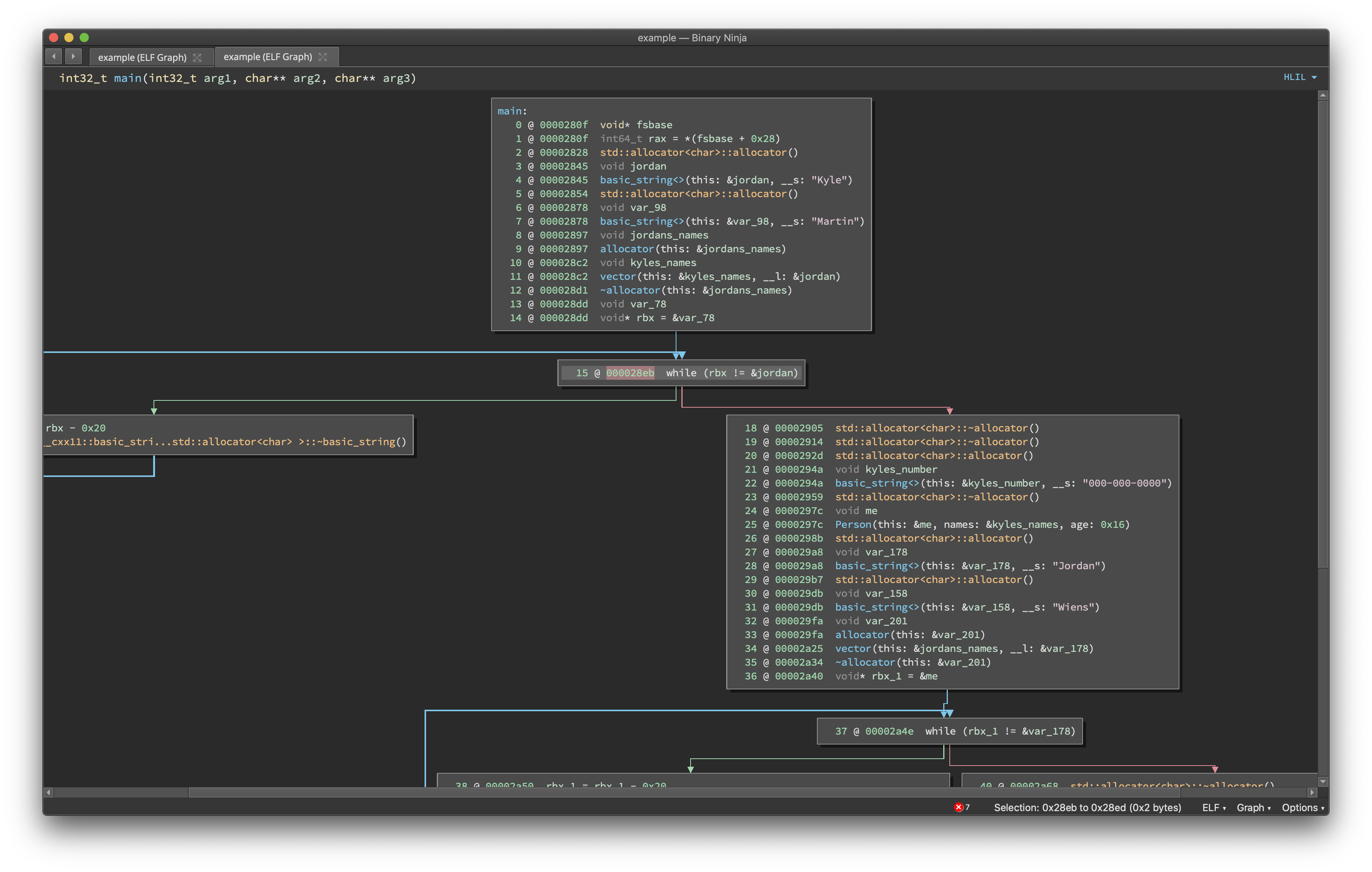
Task: Open the Options menu in status bar
Action: click(1302, 808)
